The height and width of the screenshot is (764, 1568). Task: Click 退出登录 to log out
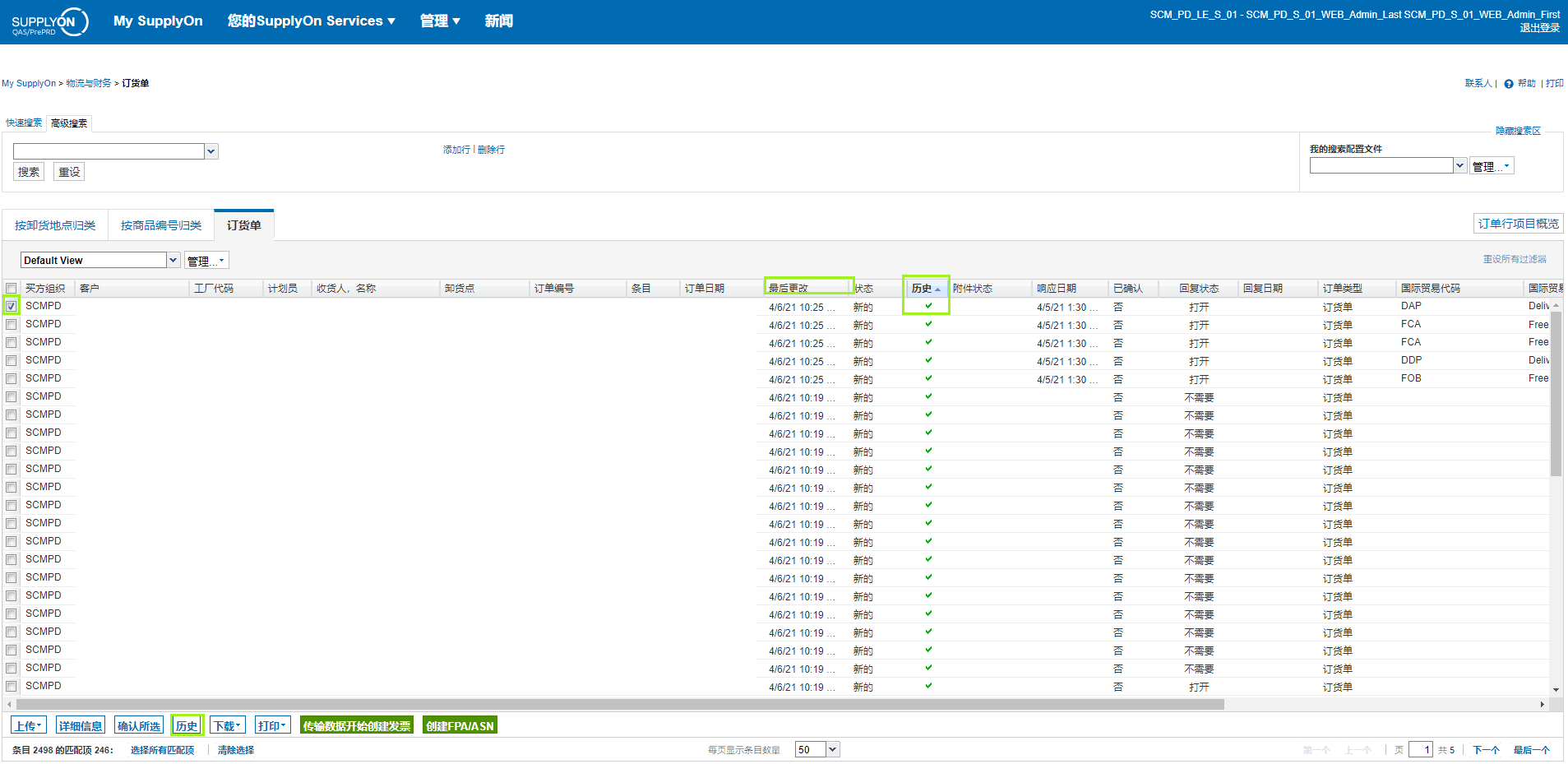1539,28
